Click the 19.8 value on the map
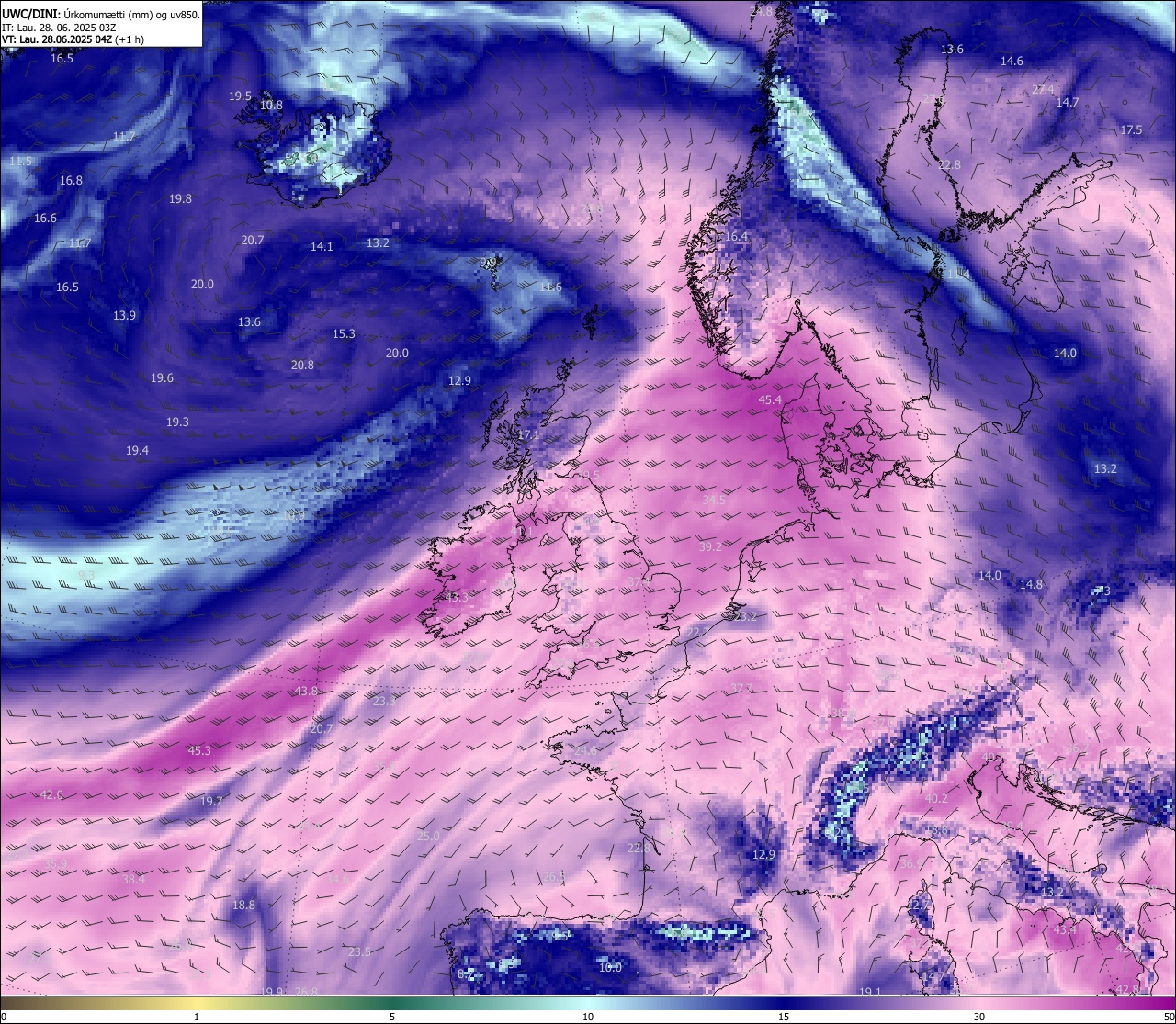The height and width of the screenshot is (1024, 1176). (180, 199)
